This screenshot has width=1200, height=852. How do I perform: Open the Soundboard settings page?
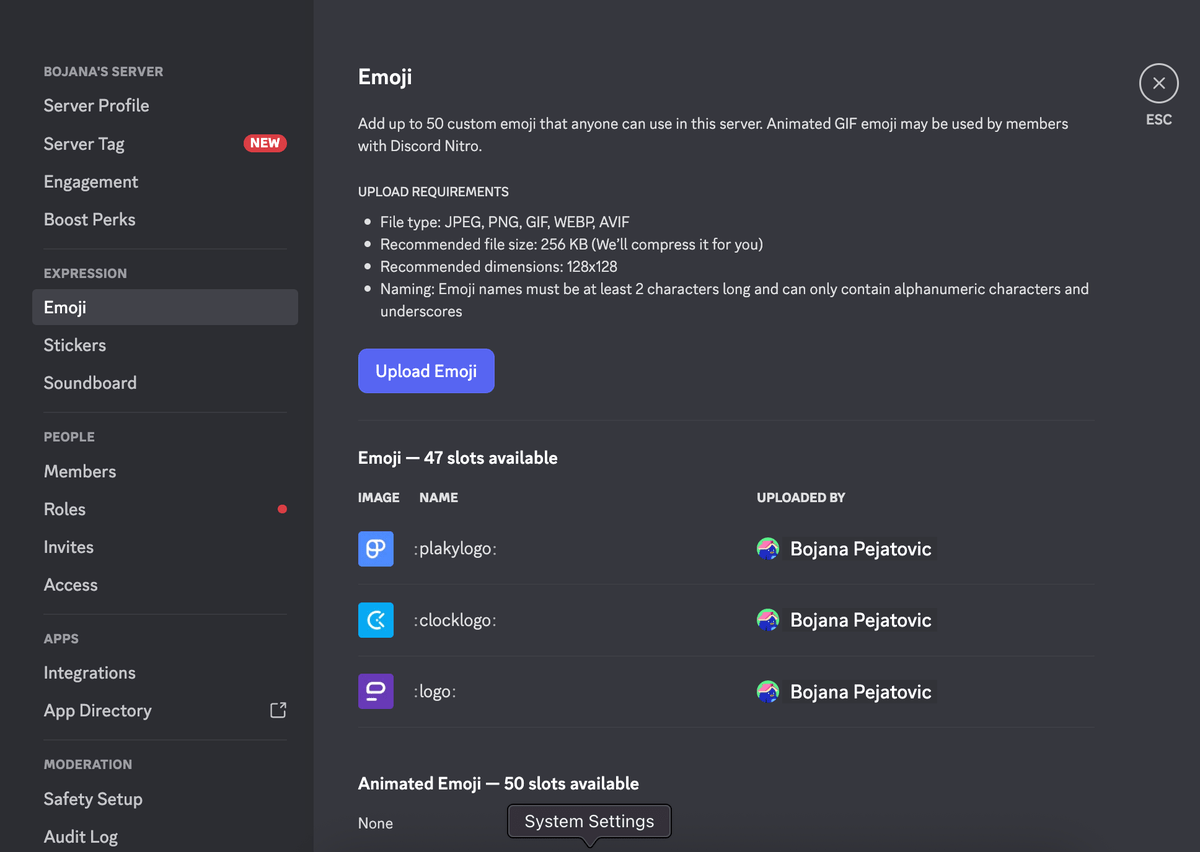coord(90,382)
